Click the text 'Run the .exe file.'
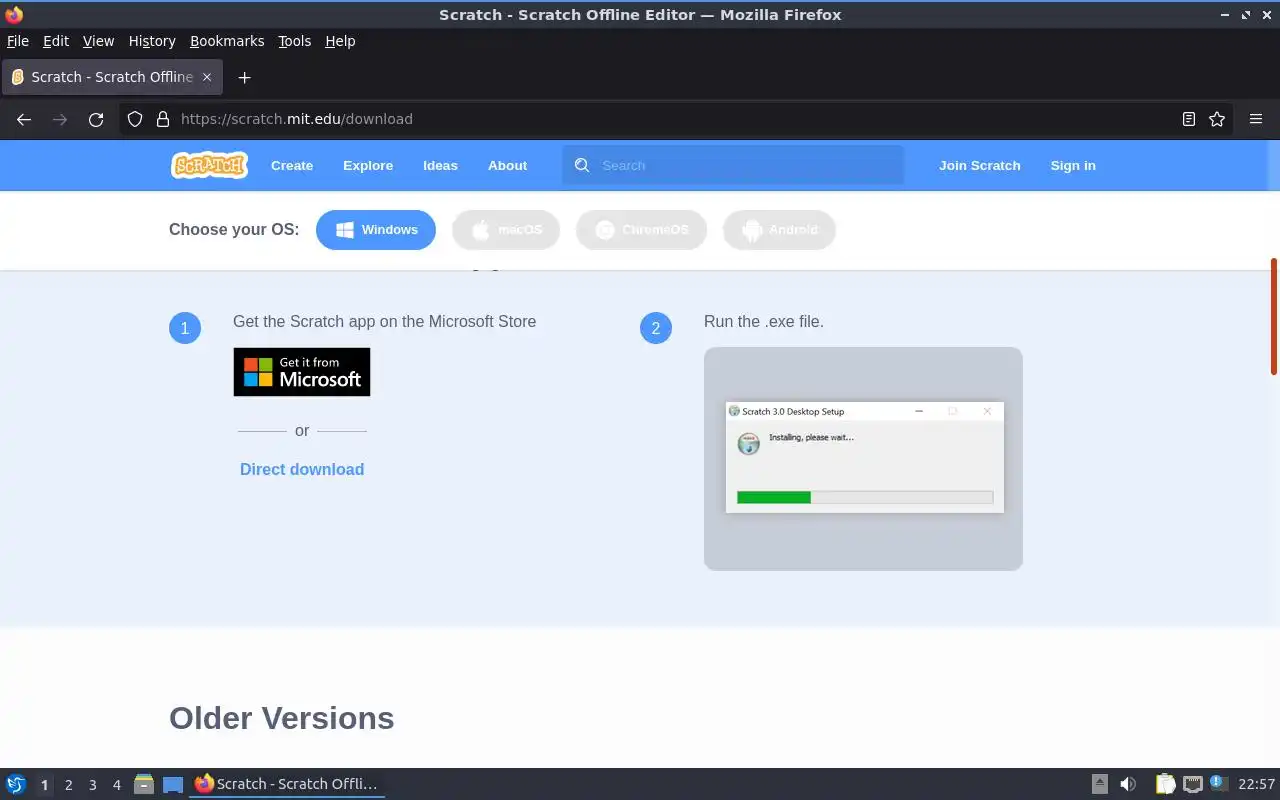 764,321
